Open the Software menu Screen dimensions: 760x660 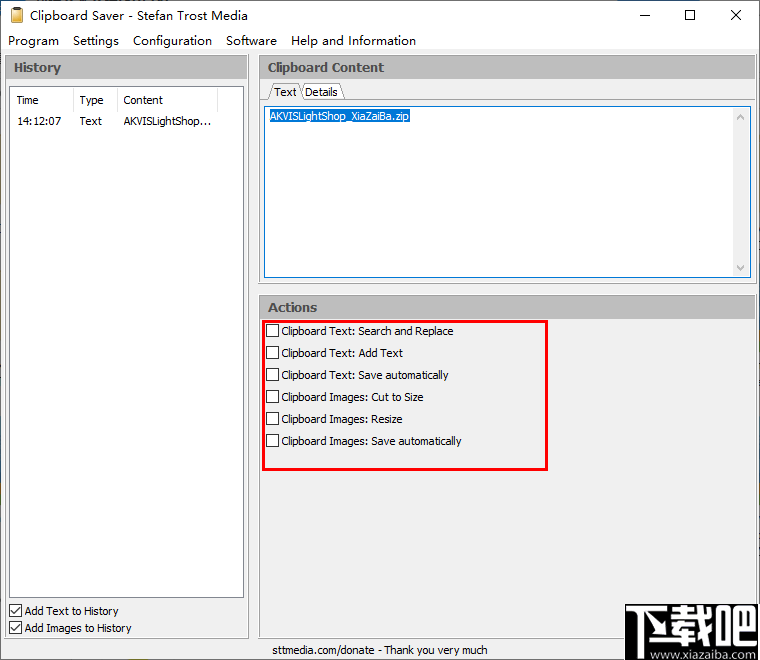click(251, 41)
